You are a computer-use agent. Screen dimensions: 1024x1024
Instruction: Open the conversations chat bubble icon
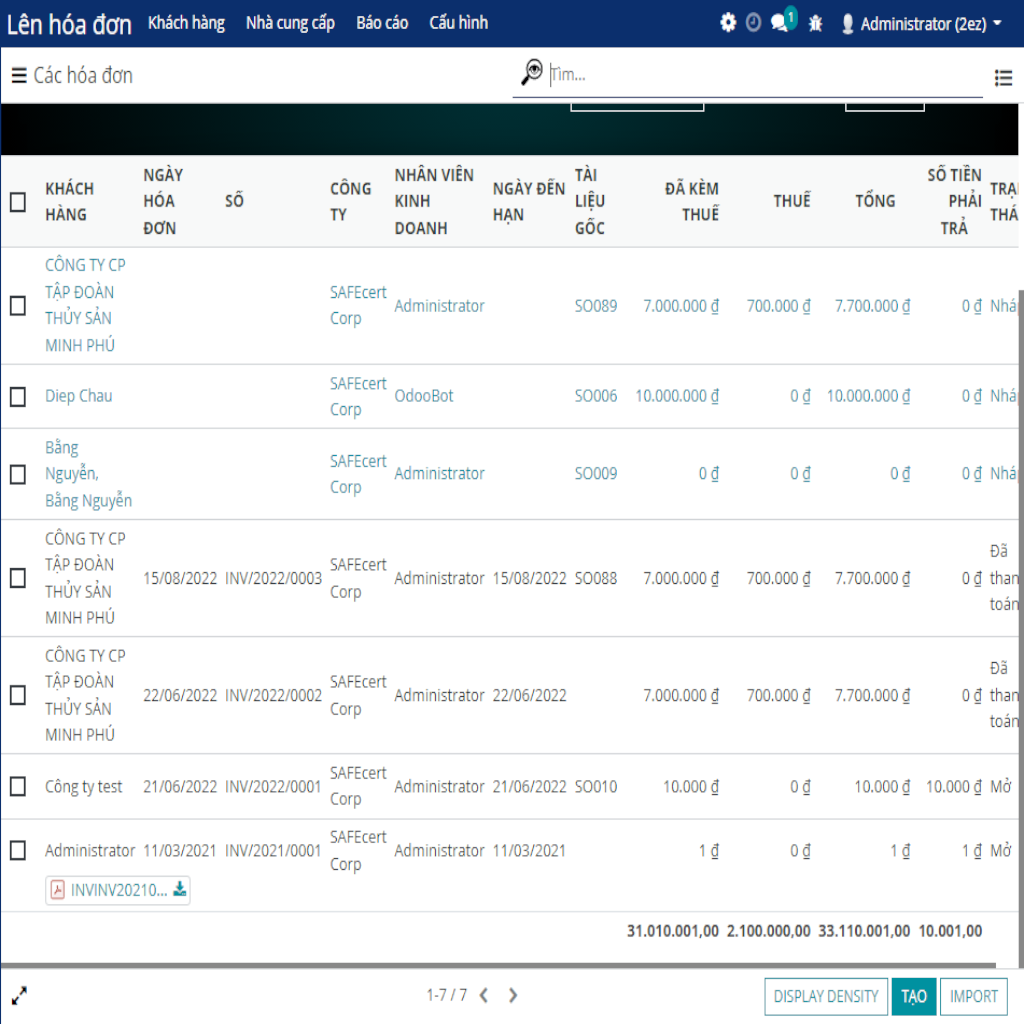tap(781, 23)
